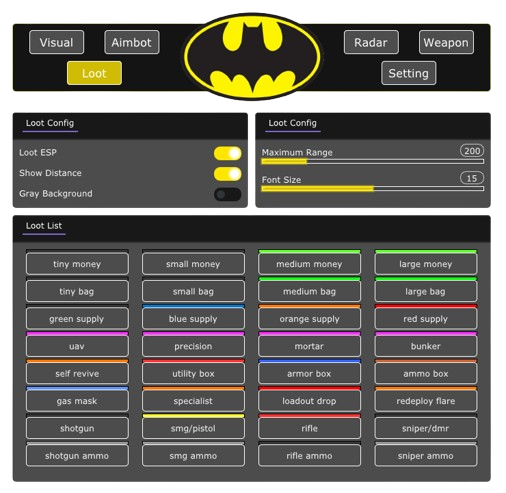
Task: Toggle red supply loot
Action: click(x=426, y=319)
